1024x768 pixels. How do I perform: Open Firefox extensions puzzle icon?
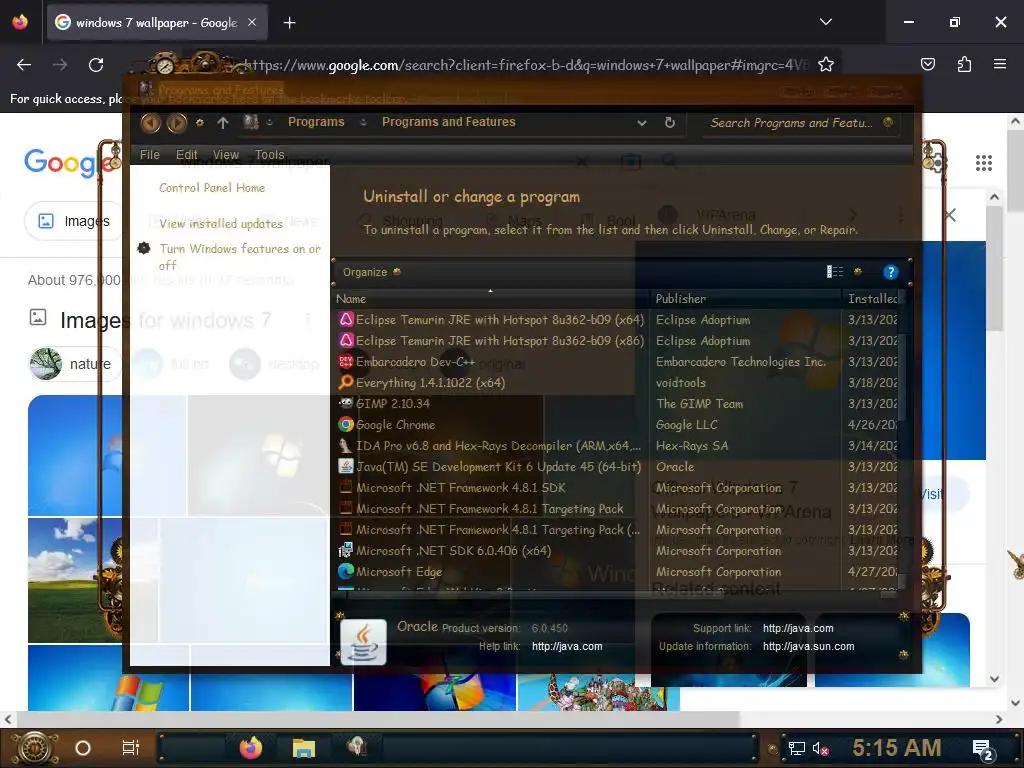[964, 64]
